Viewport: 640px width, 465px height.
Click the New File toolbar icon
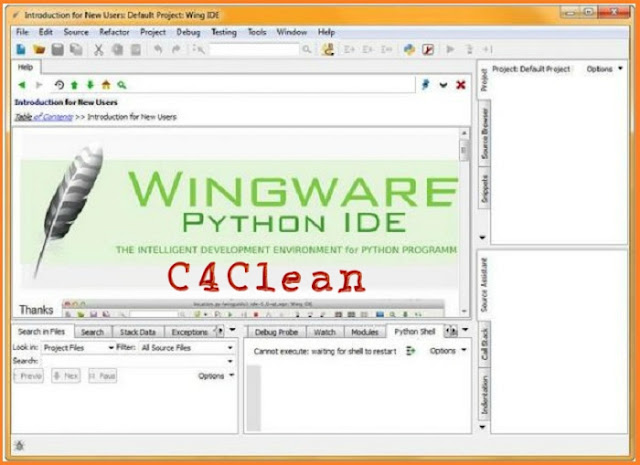(x=21, y=49)
